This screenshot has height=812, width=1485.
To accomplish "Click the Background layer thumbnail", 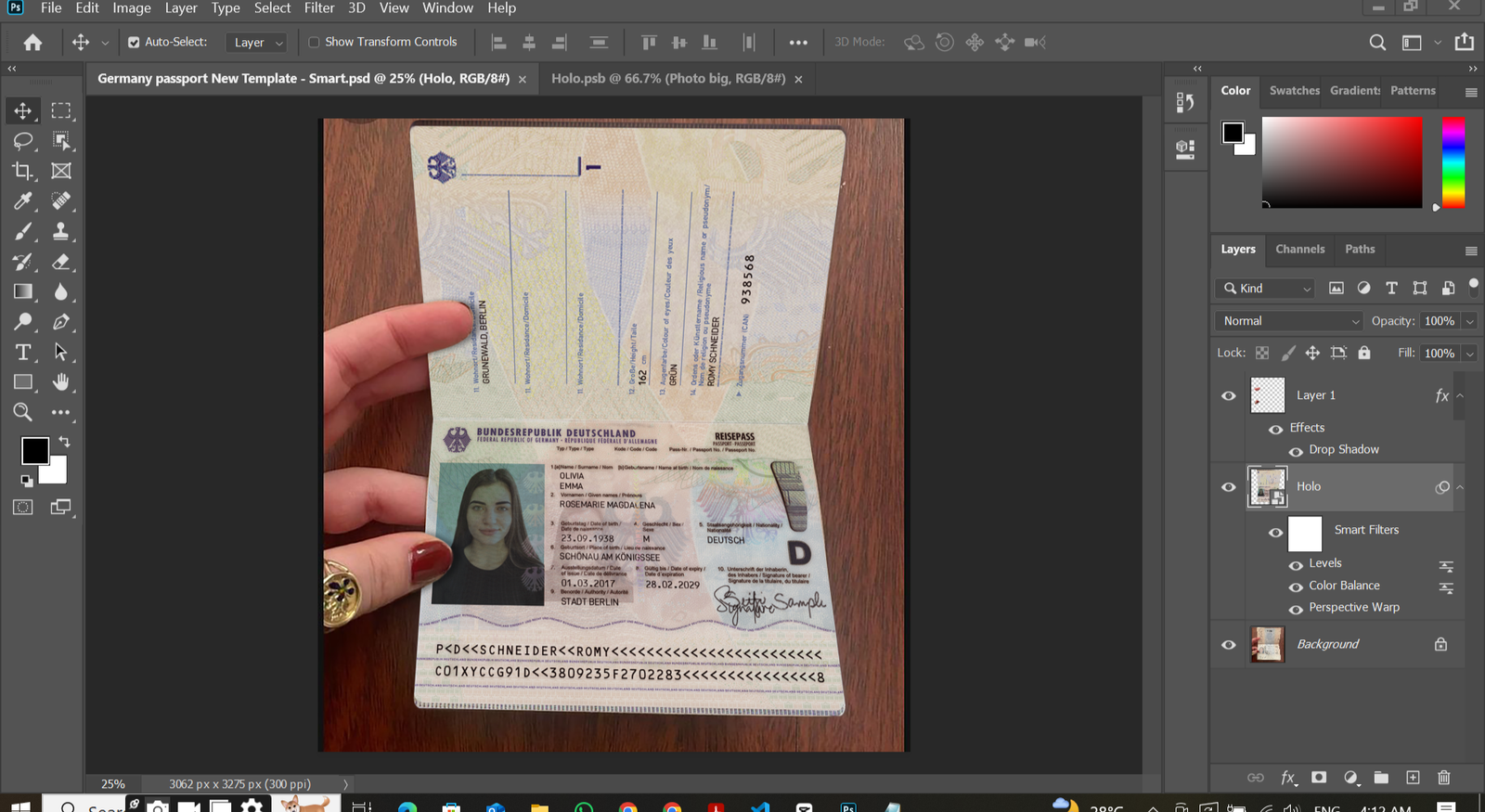I will pos(1267,644).
